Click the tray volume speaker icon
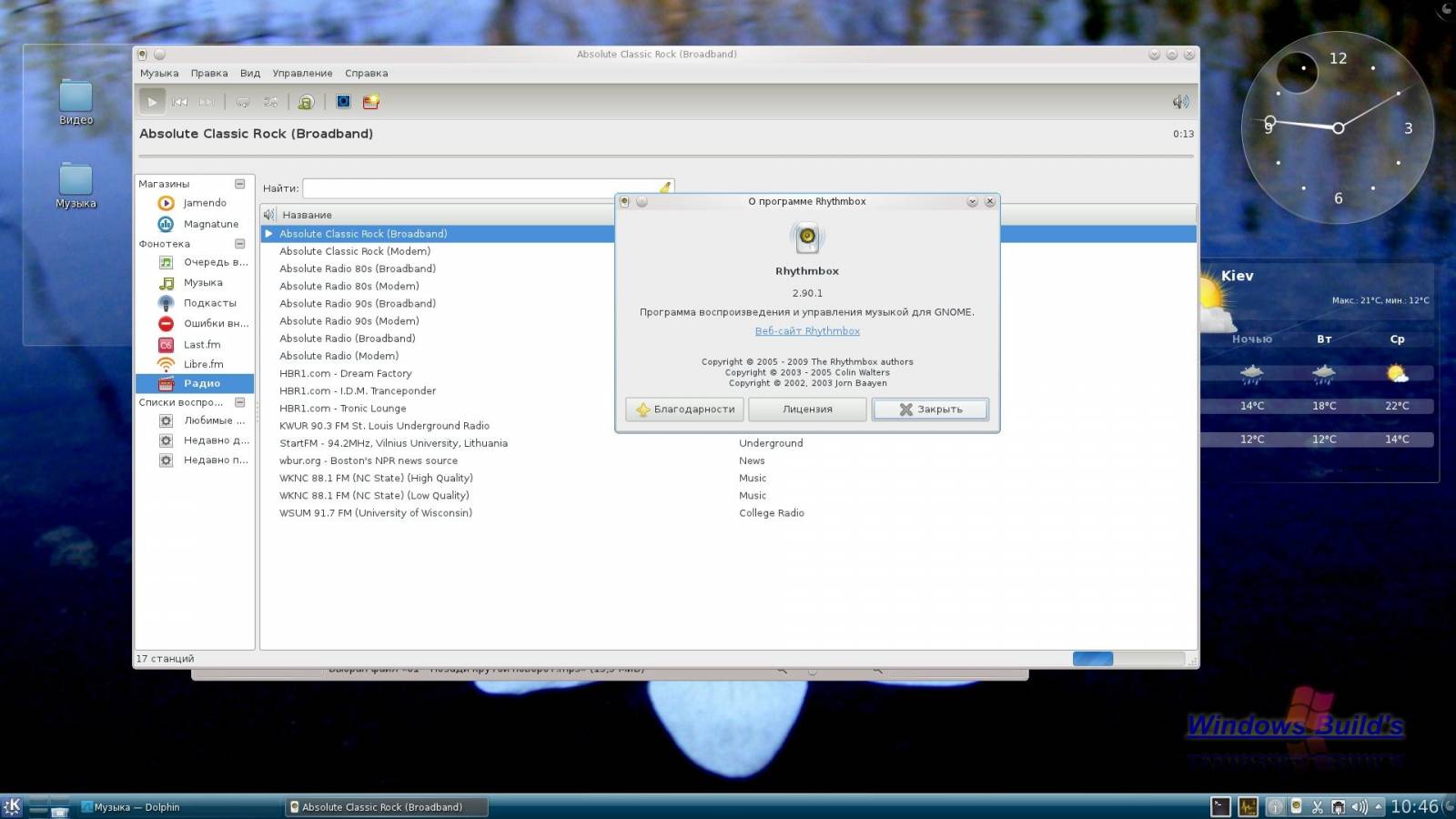Image resolution: width=1456 pixels, height=819 pixels. click(x=1359, y=806)
